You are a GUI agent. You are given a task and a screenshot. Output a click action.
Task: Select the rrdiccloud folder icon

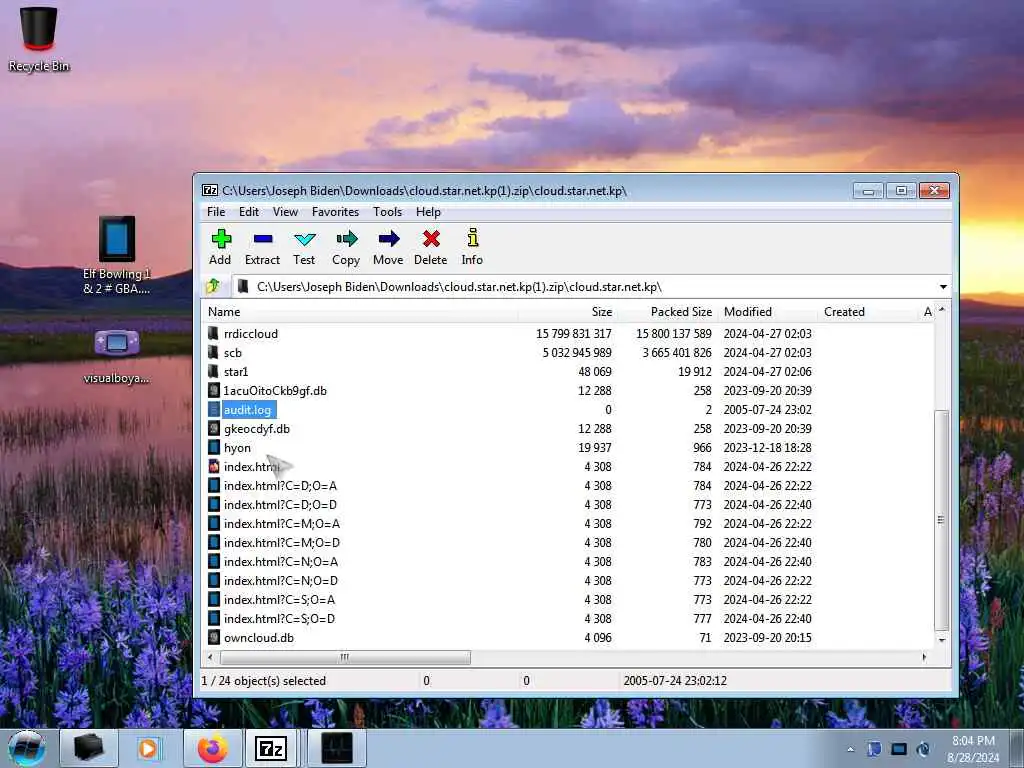click(213, 334)
